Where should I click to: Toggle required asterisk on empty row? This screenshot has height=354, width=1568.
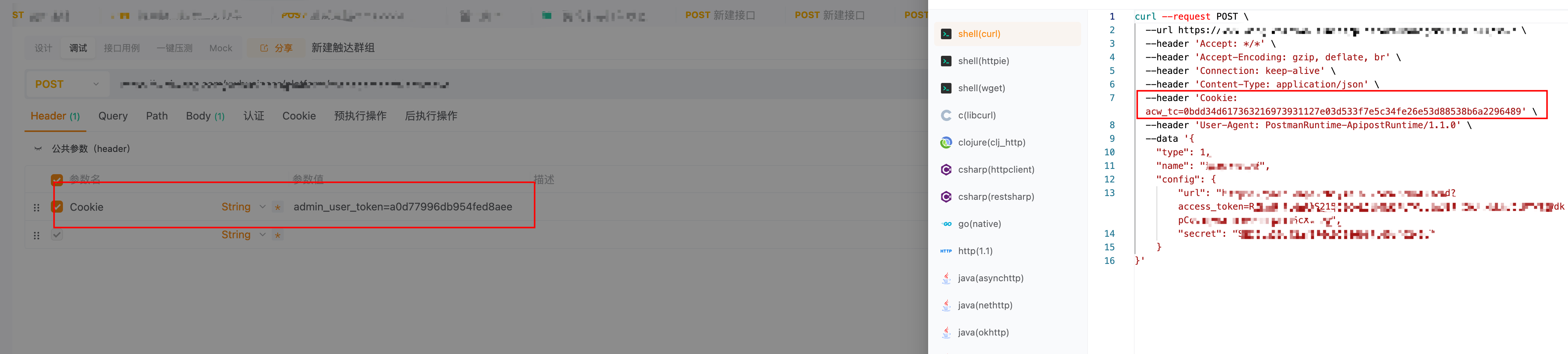tap(278, 235)
